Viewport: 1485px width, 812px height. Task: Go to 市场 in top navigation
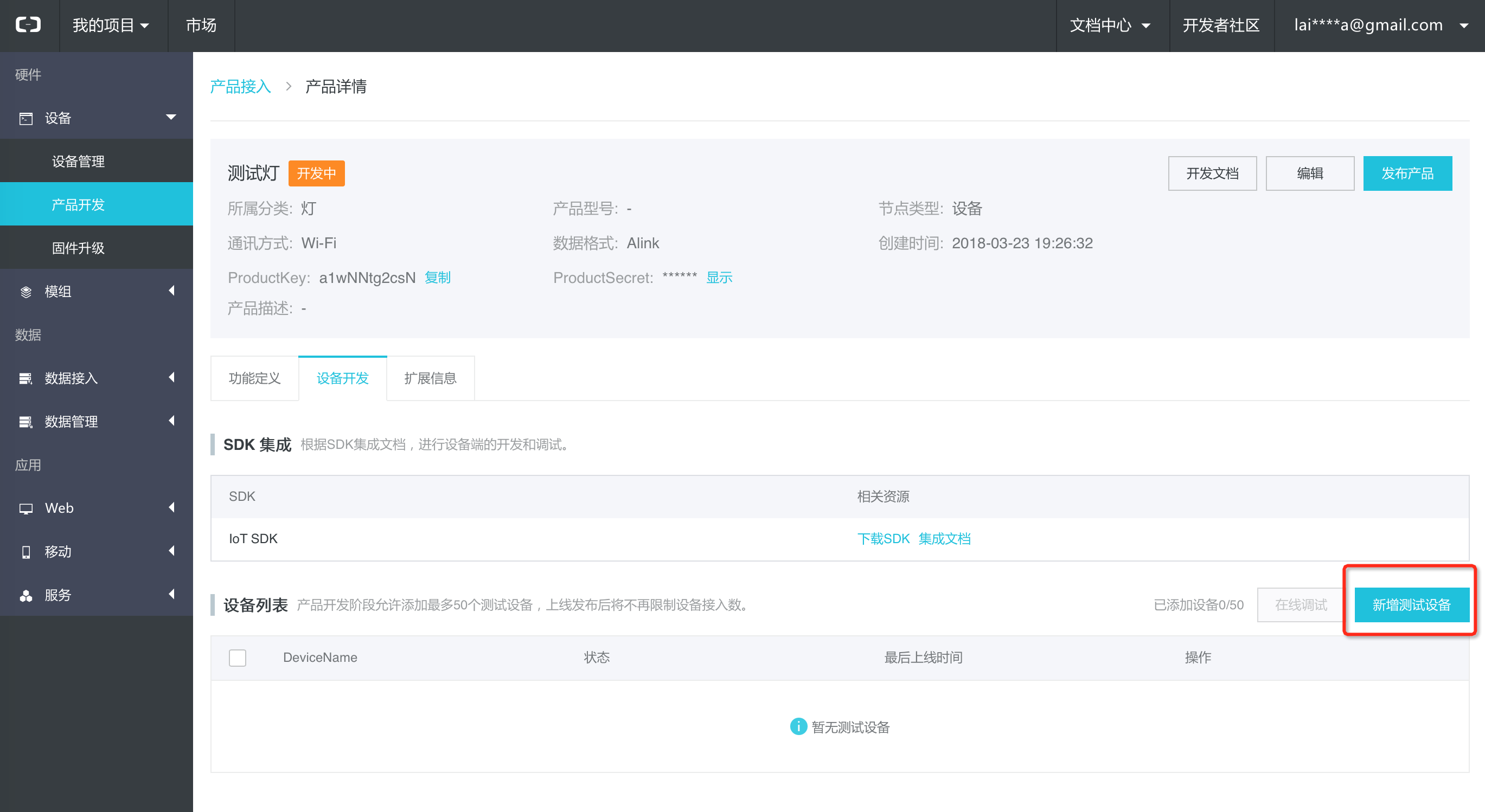click(201, 25)
